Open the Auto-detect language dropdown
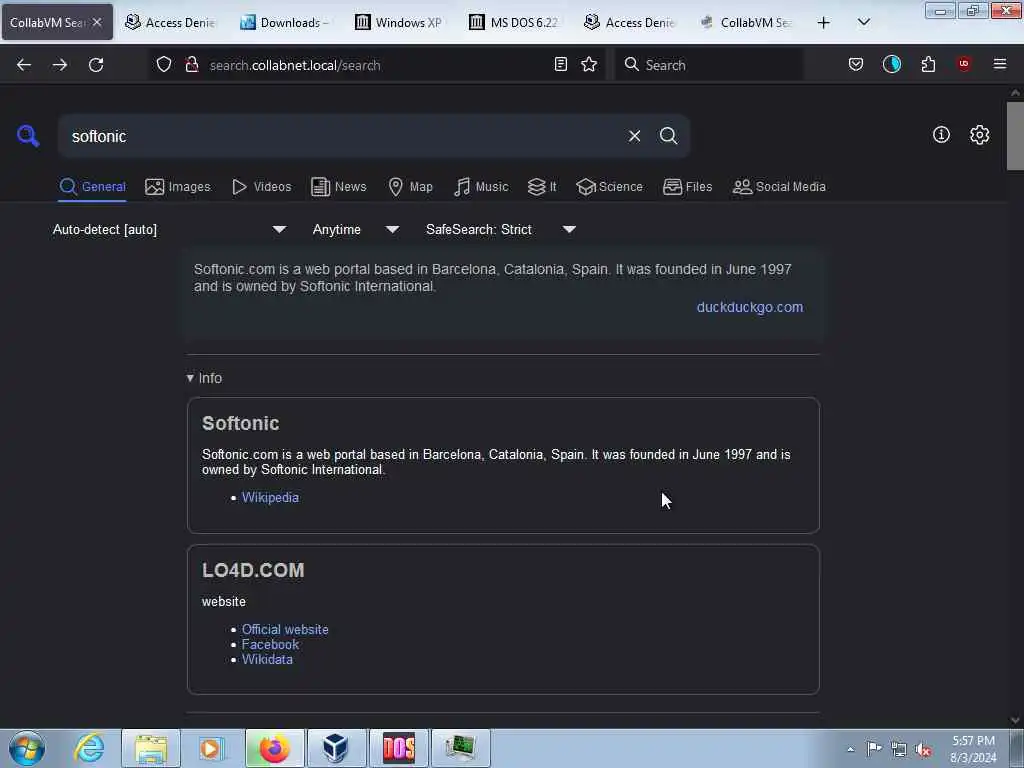This screenshot has height=768, width=1024. click(169, 229)
